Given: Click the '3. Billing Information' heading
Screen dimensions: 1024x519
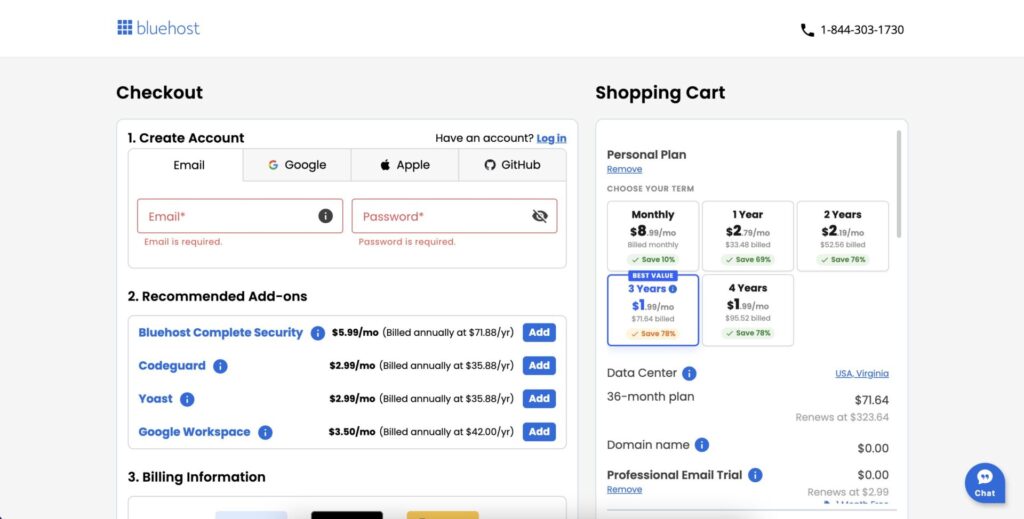Looking at the screenshot, I should tap(197, 477).
